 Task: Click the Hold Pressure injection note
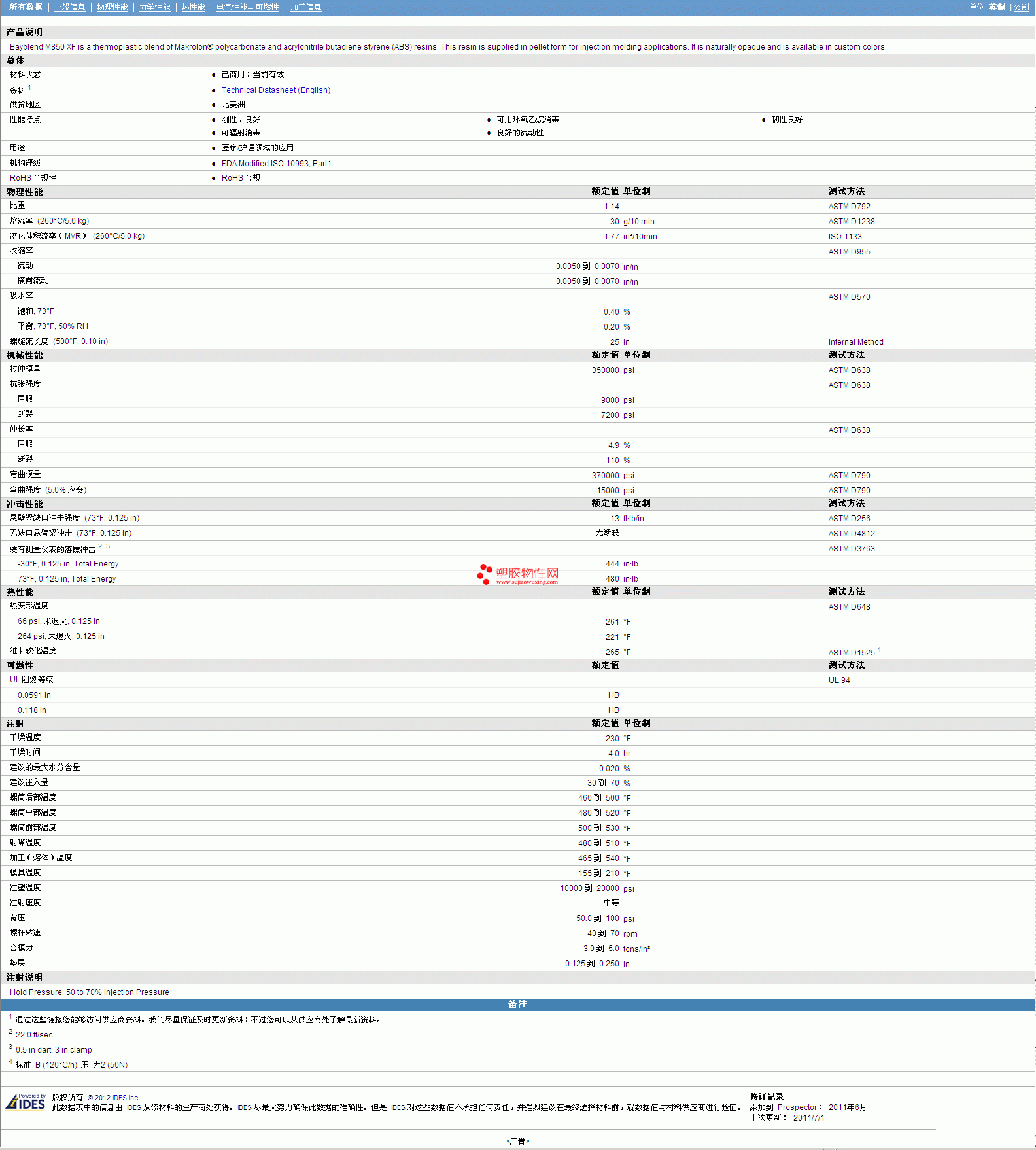(89, 992)
